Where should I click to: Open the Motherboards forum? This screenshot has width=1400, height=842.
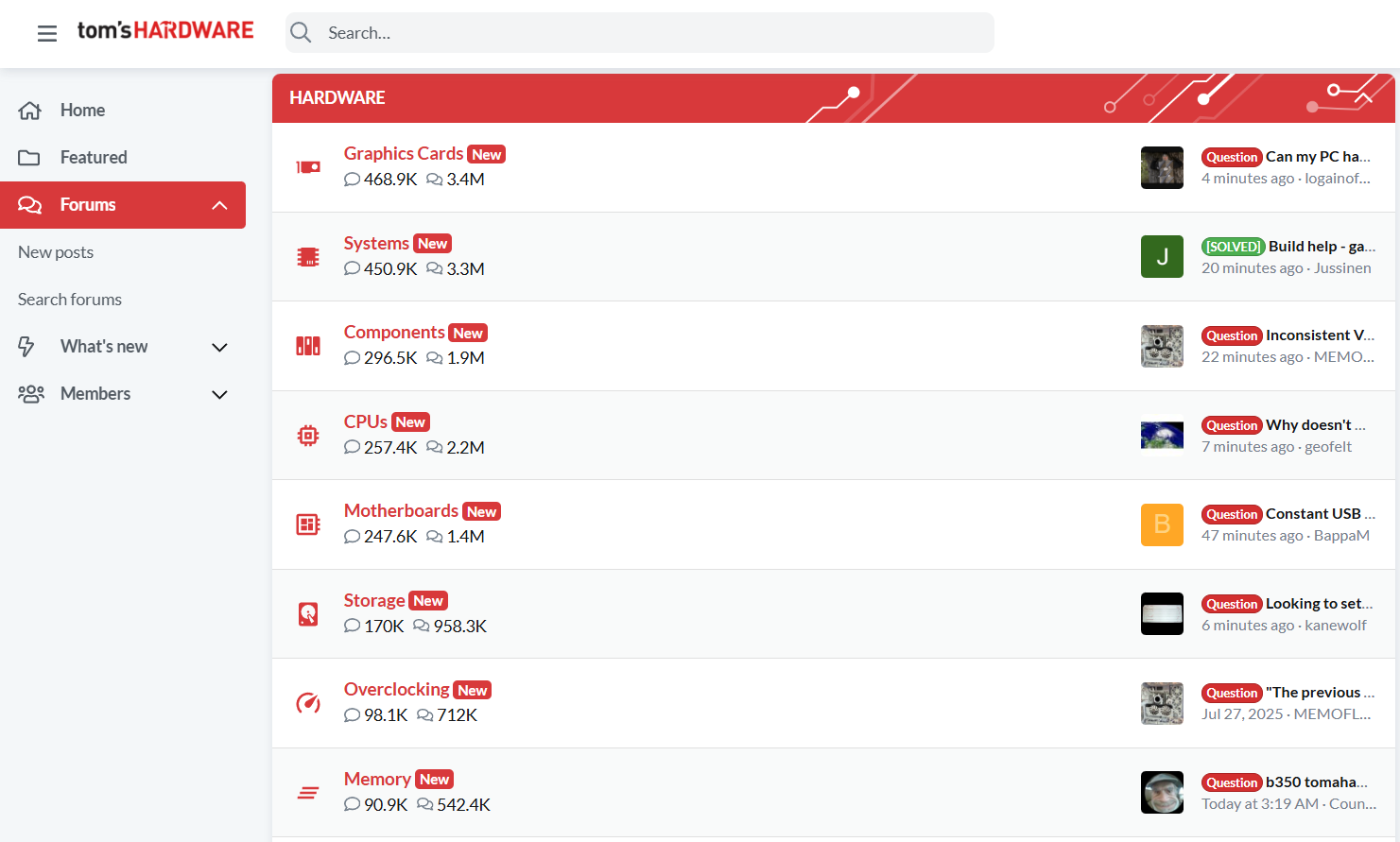pos(401,510)
